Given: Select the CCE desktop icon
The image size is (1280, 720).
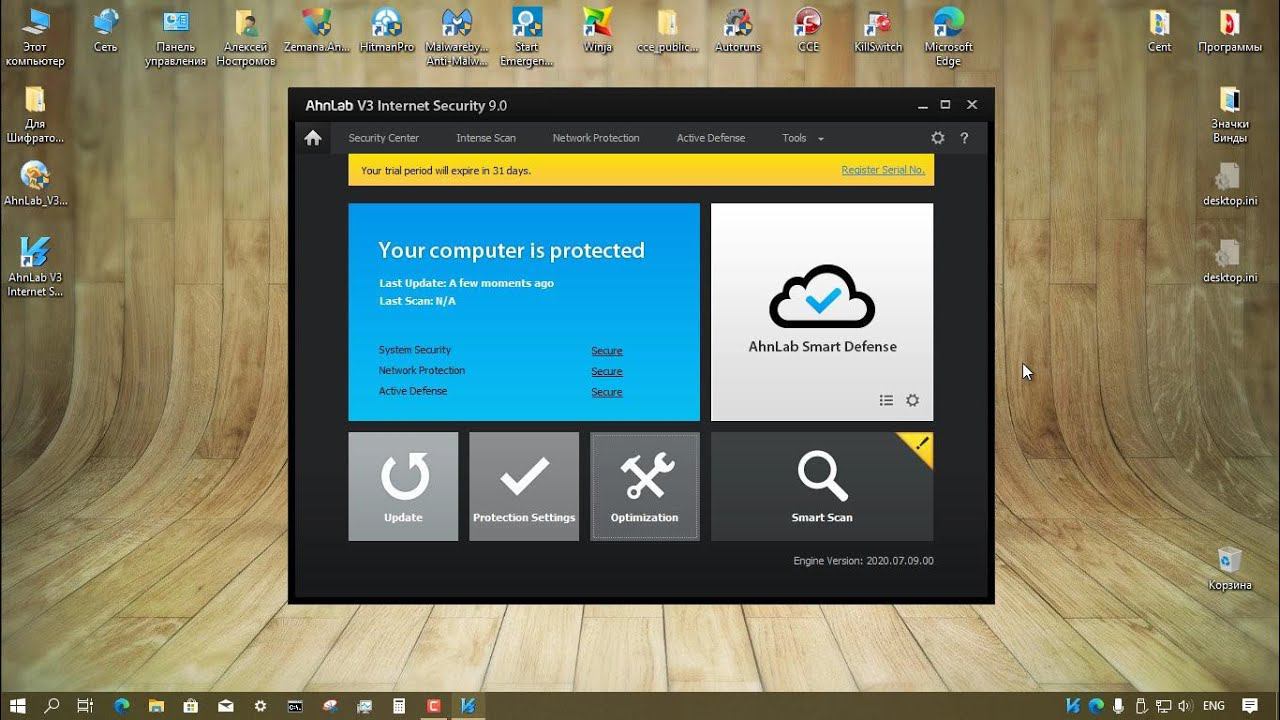Looking at the screenshot, I should (808, 32).
